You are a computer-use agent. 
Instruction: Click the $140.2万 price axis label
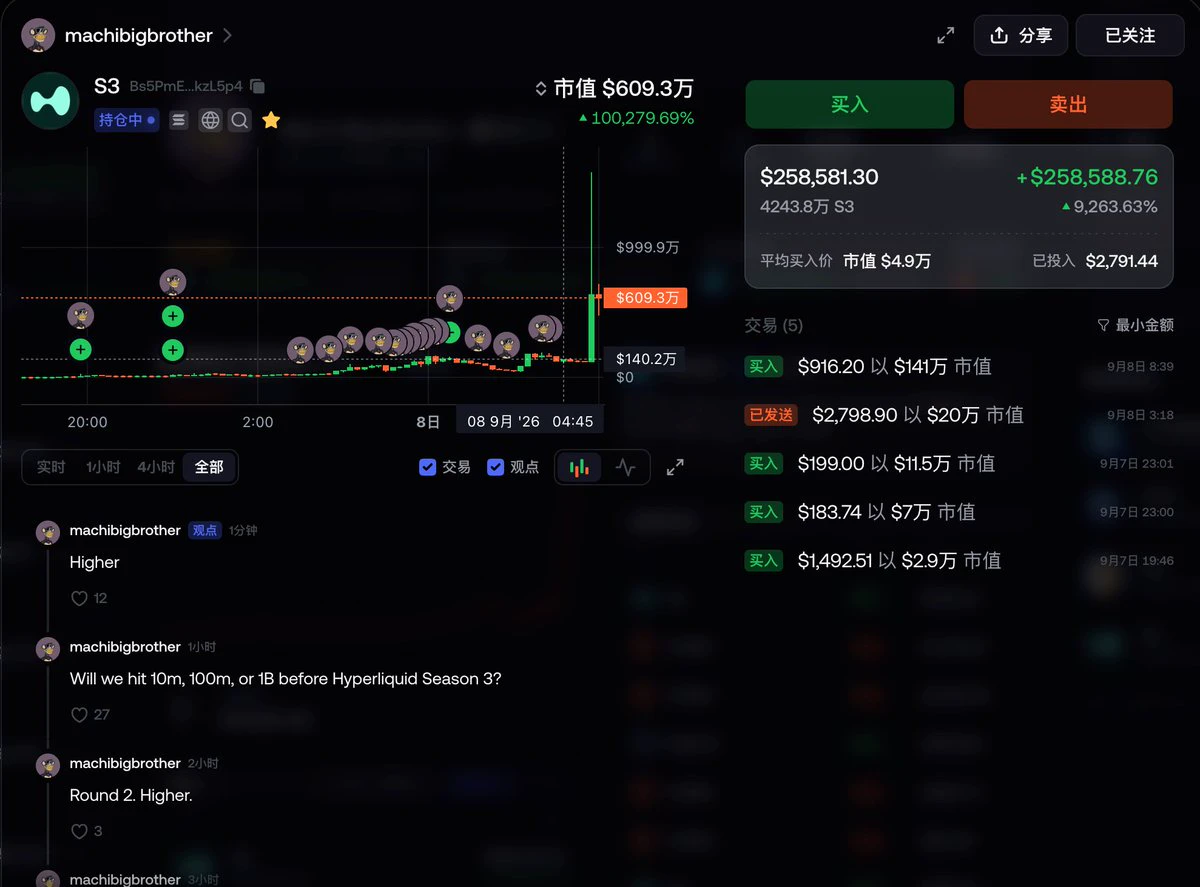pyautogui.click(x=646, y=359)
